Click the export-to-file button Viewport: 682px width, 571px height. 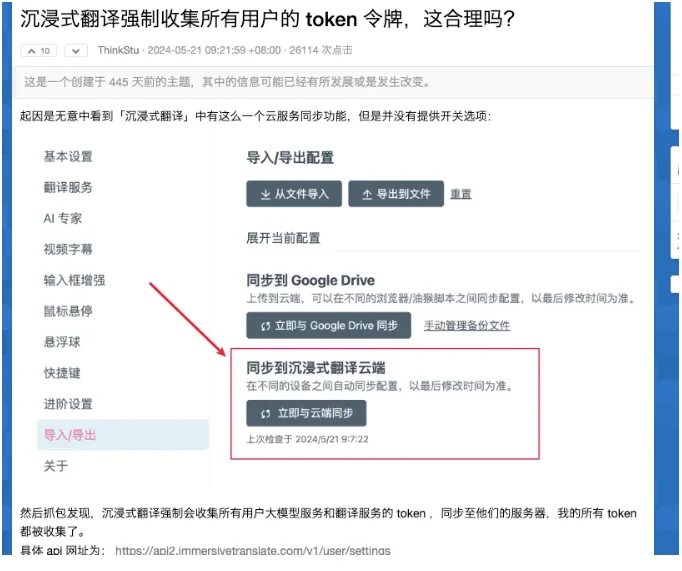click(x=396, y=194)
